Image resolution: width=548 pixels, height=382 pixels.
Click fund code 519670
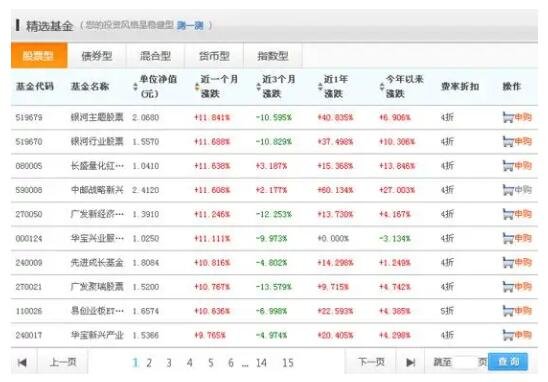click(x=29, y=141)
